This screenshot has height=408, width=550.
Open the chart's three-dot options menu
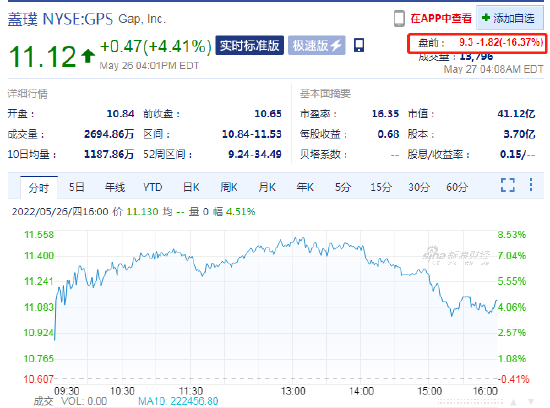[x=531, y=185]
